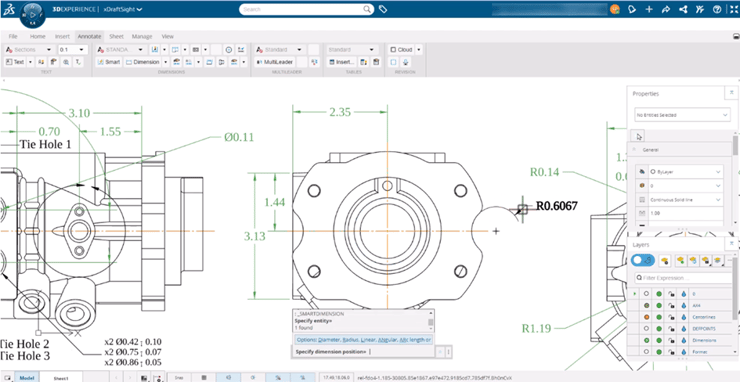Select the Dimension tool in ribbon

click(143, 62)
